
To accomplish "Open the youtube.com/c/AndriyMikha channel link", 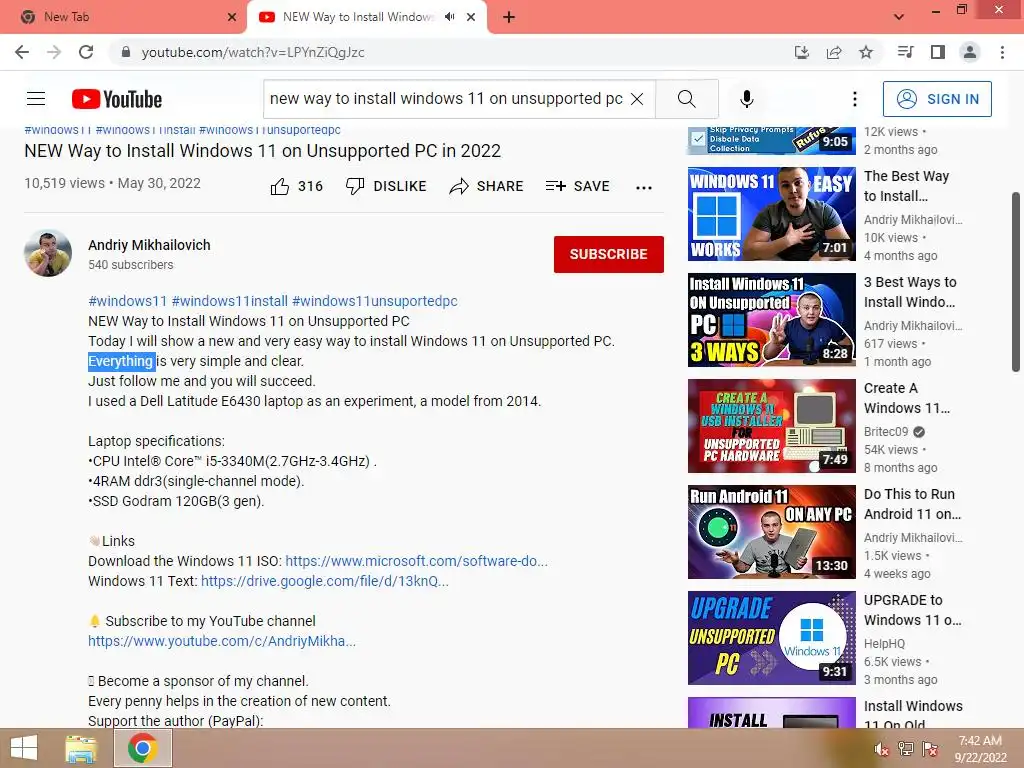I will pos(222,641).
